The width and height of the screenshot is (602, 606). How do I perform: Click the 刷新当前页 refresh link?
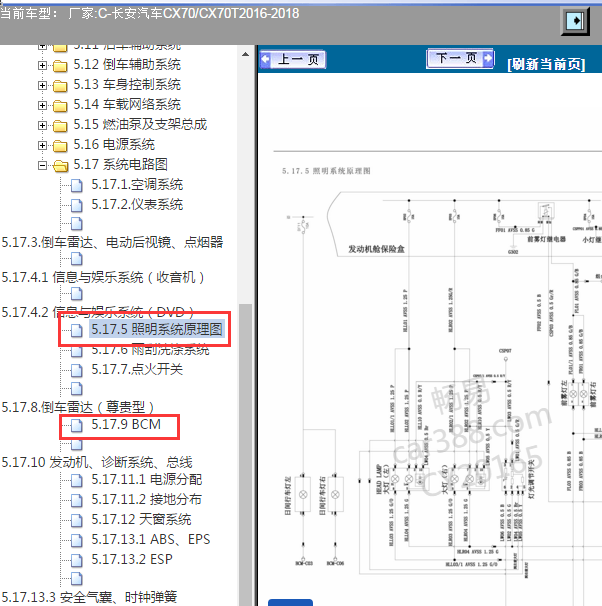[x=546, y=64]
